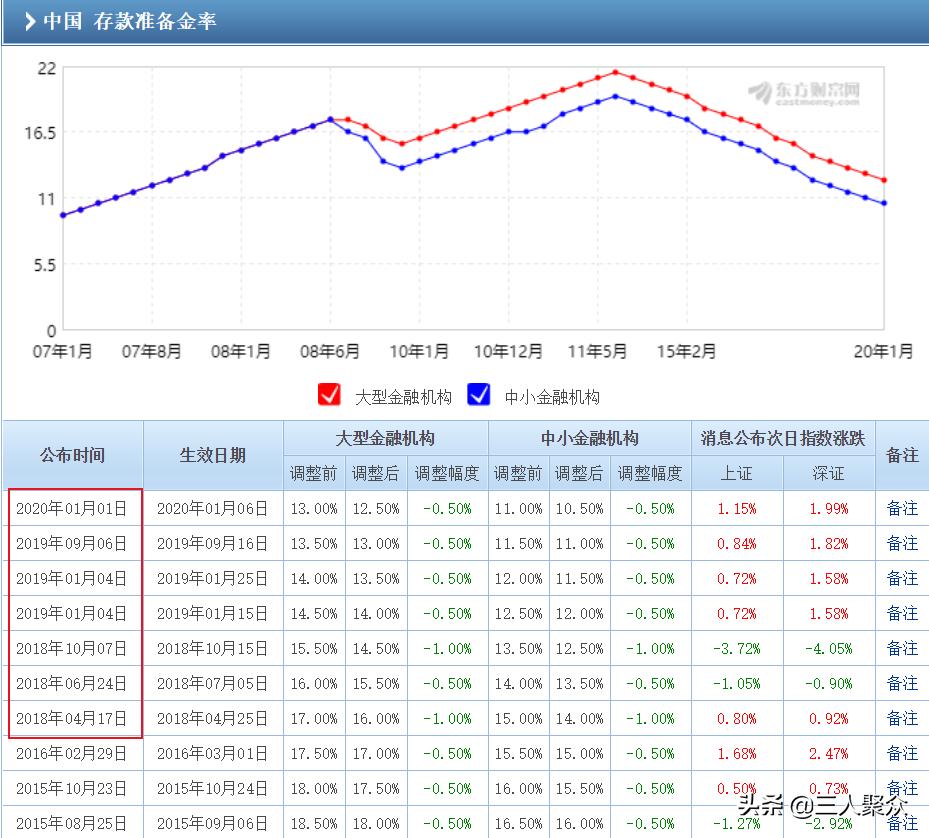The height and width of the screenshot is (838, 929).
Task: Click the 大型金融机构 table header
Action: [386, 439]
